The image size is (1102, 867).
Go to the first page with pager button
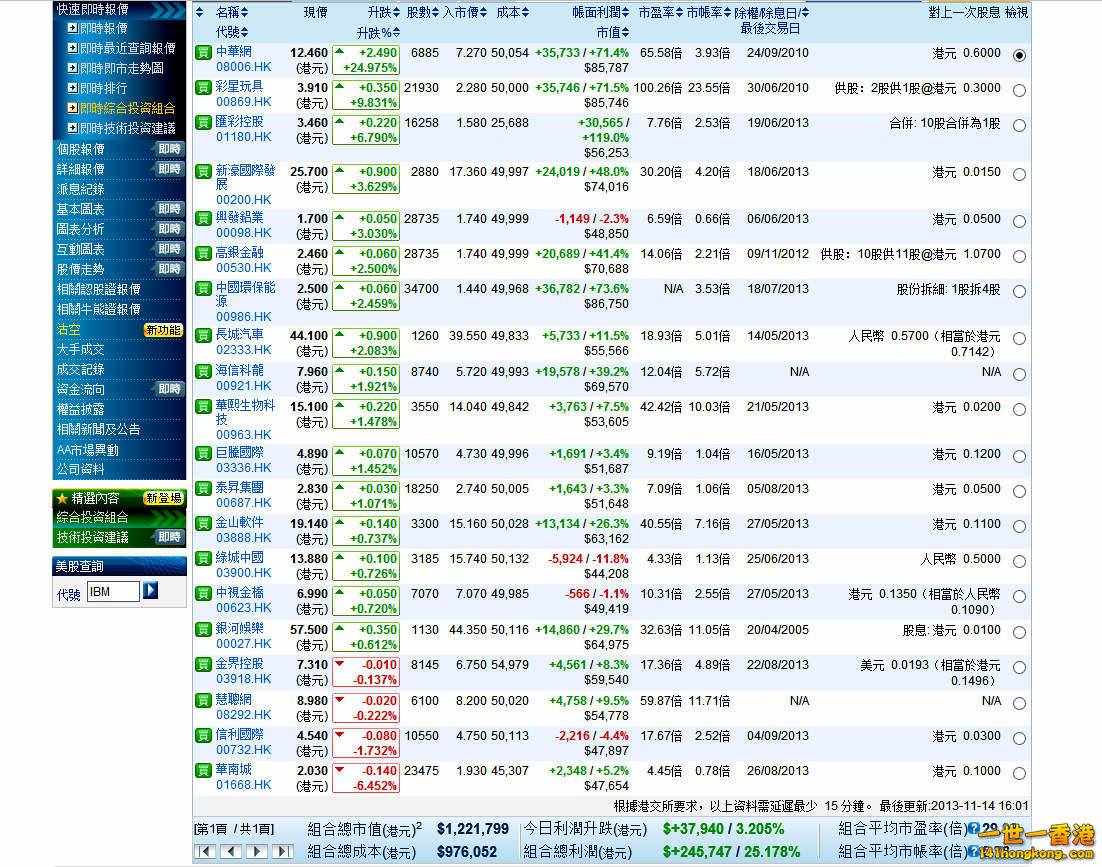[205, 852]
